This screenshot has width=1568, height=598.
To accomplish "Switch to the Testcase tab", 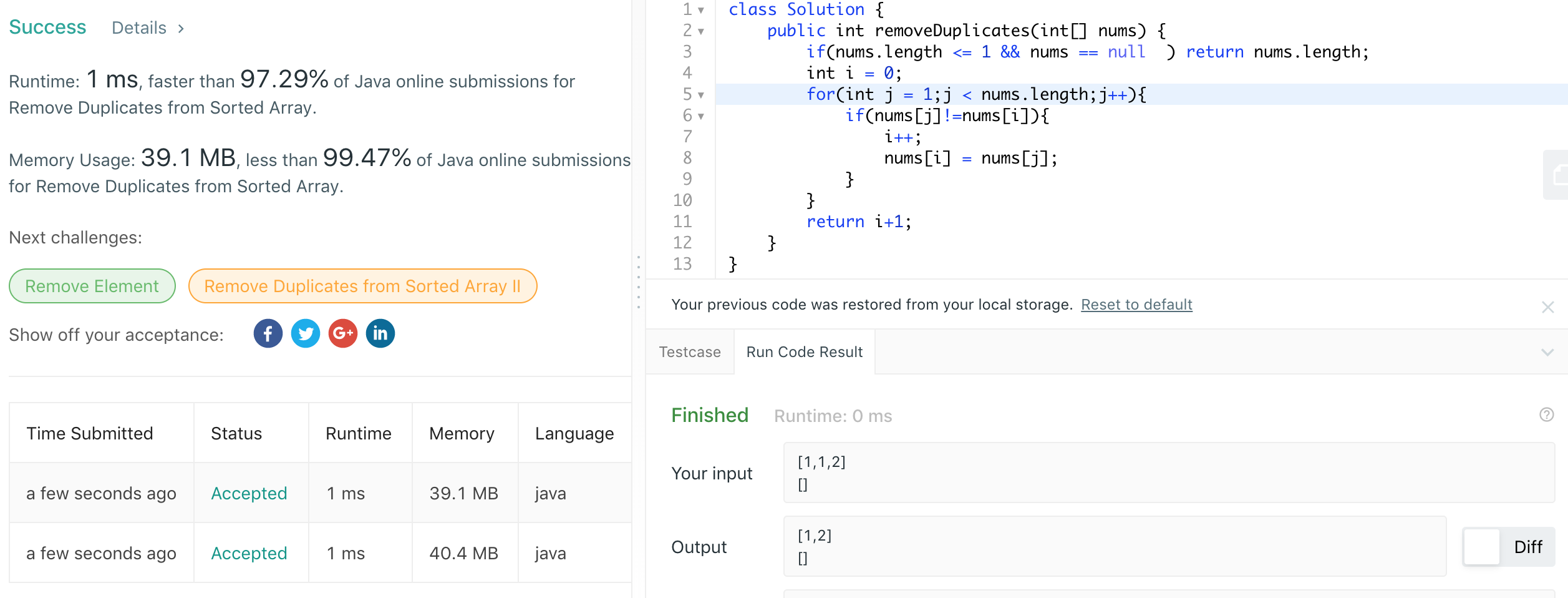I will pyautogui.click(x=690, y=352).
